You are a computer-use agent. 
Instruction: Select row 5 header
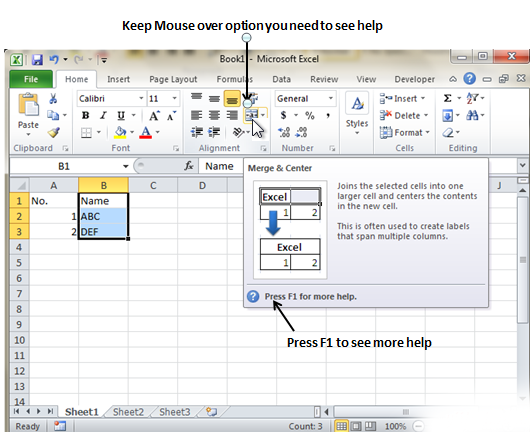(x=19, y=263)
